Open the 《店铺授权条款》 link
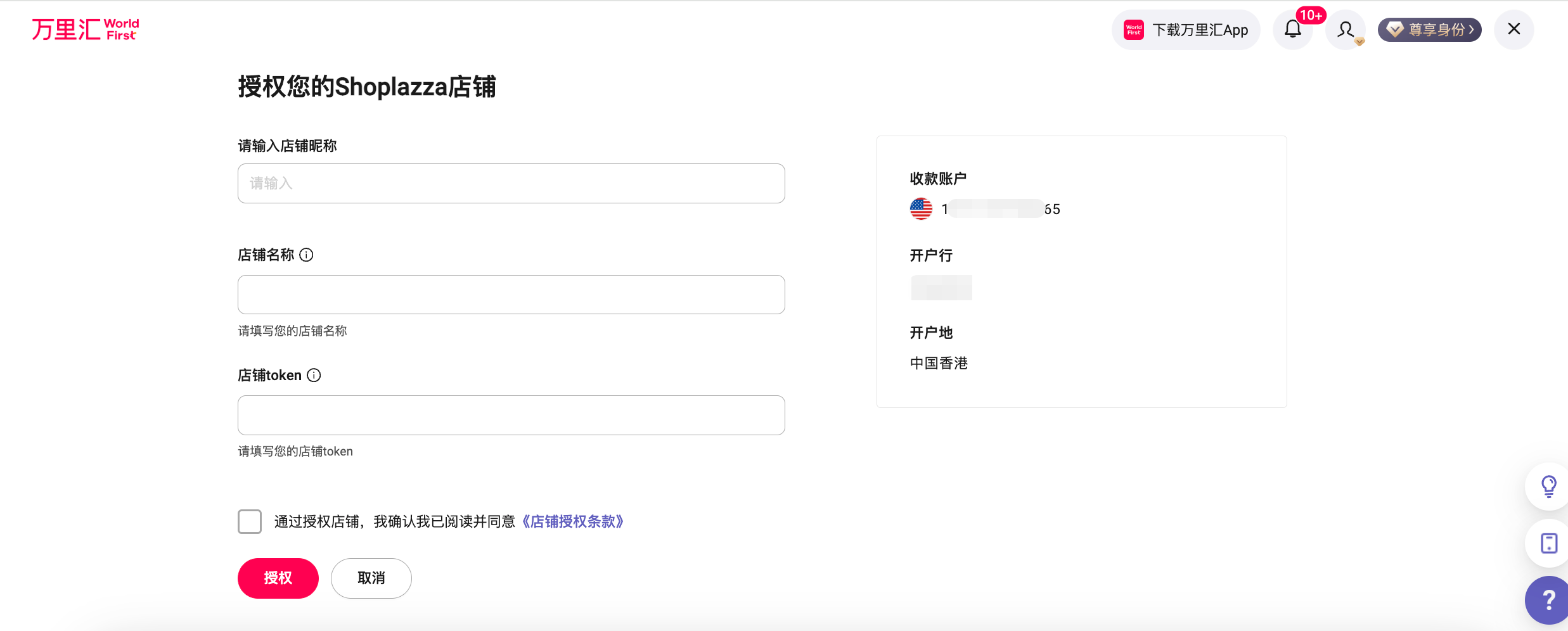Screen dimensions: 1568x631 coord(573,521)
